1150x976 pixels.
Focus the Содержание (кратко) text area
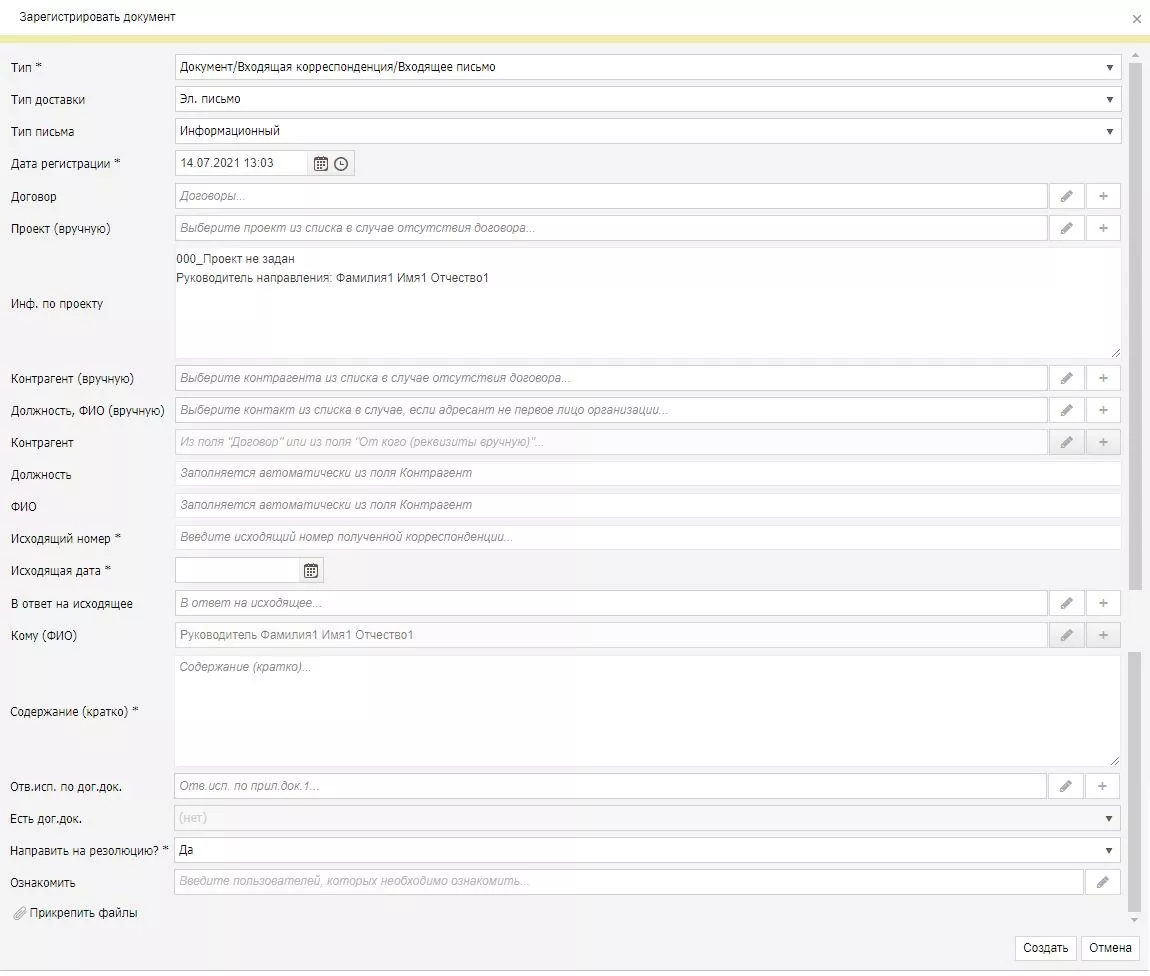[x=647, y=712]
